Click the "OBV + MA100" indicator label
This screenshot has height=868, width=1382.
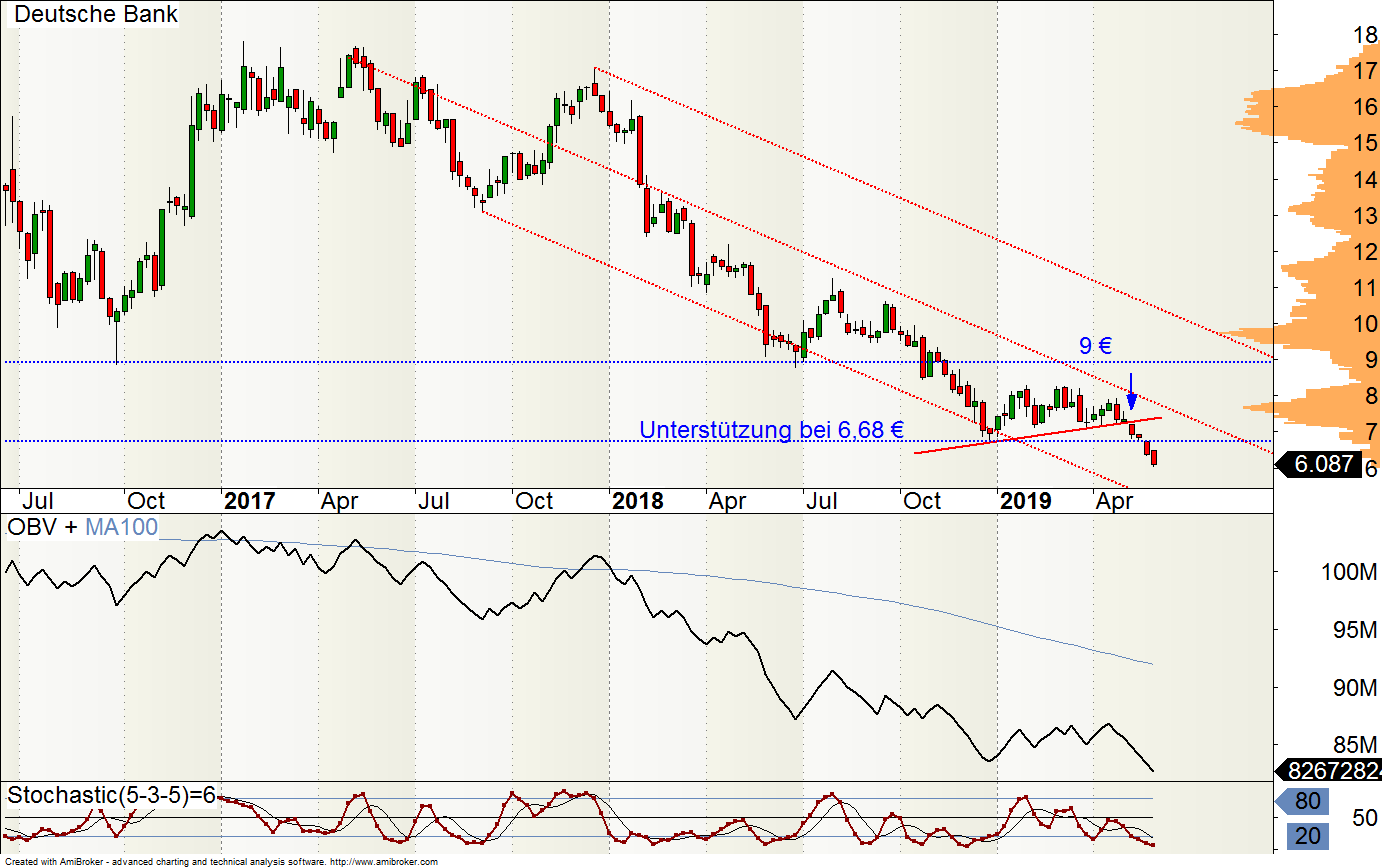coord(83,527)
